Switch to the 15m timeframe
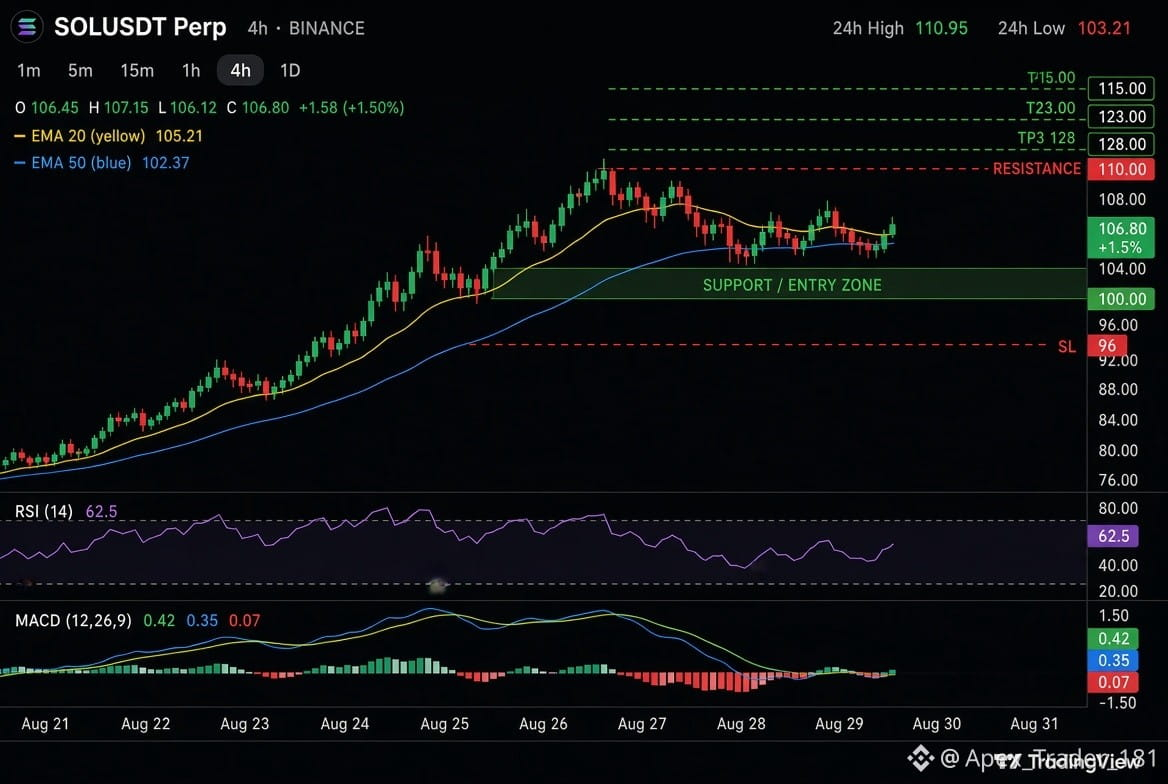Viewport: 1168px width, 784px height. click(x=137, y=71)
